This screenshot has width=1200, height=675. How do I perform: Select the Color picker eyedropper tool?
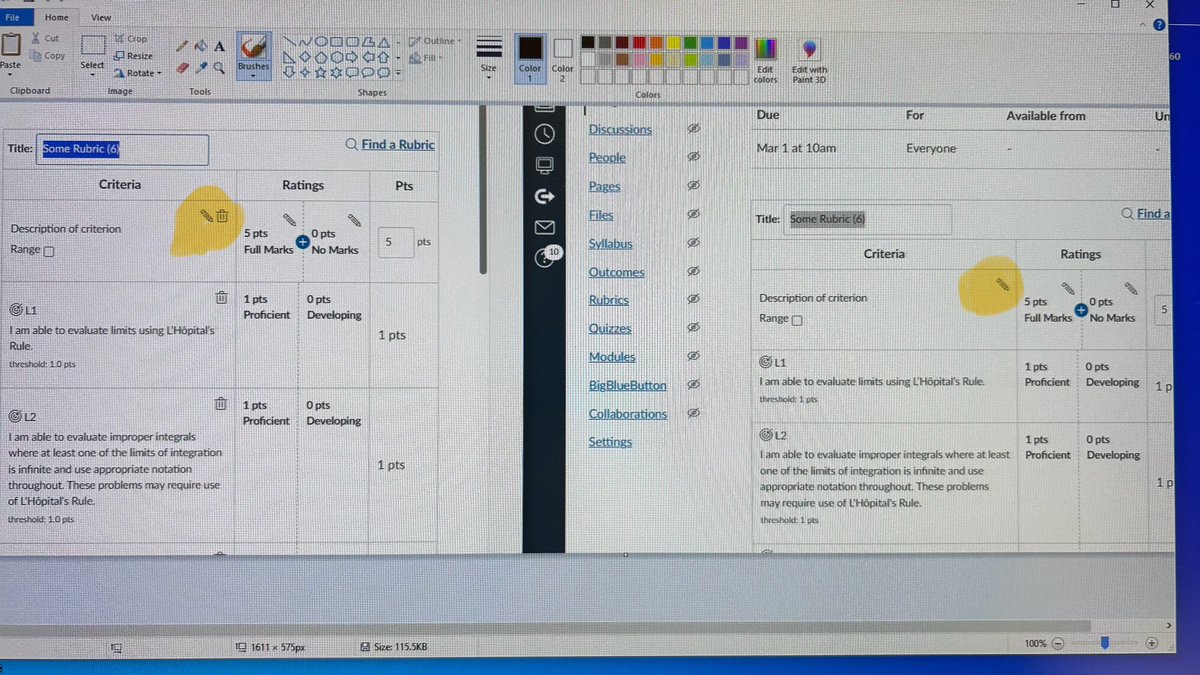[x=200, y=67]
